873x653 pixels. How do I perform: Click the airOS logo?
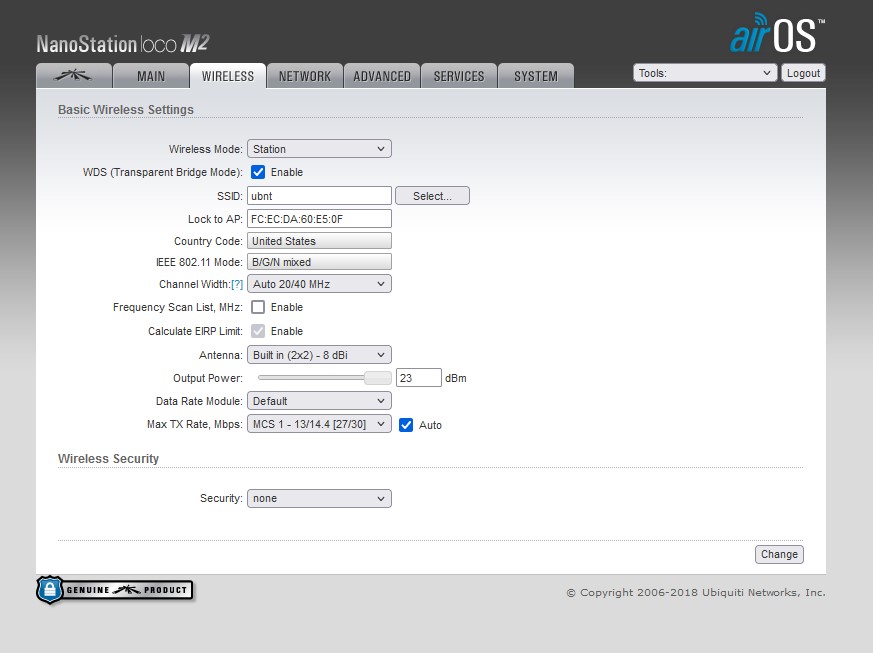point(777,33)
